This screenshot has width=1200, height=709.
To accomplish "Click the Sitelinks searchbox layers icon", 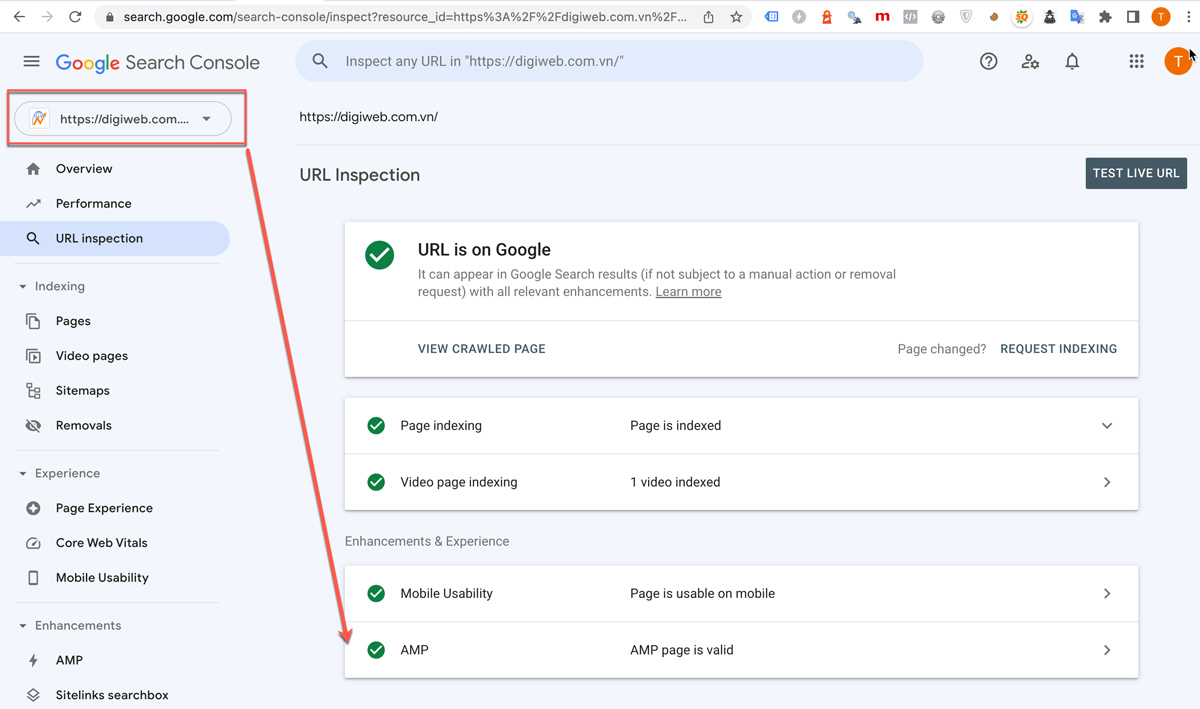I will click(33, 695).
